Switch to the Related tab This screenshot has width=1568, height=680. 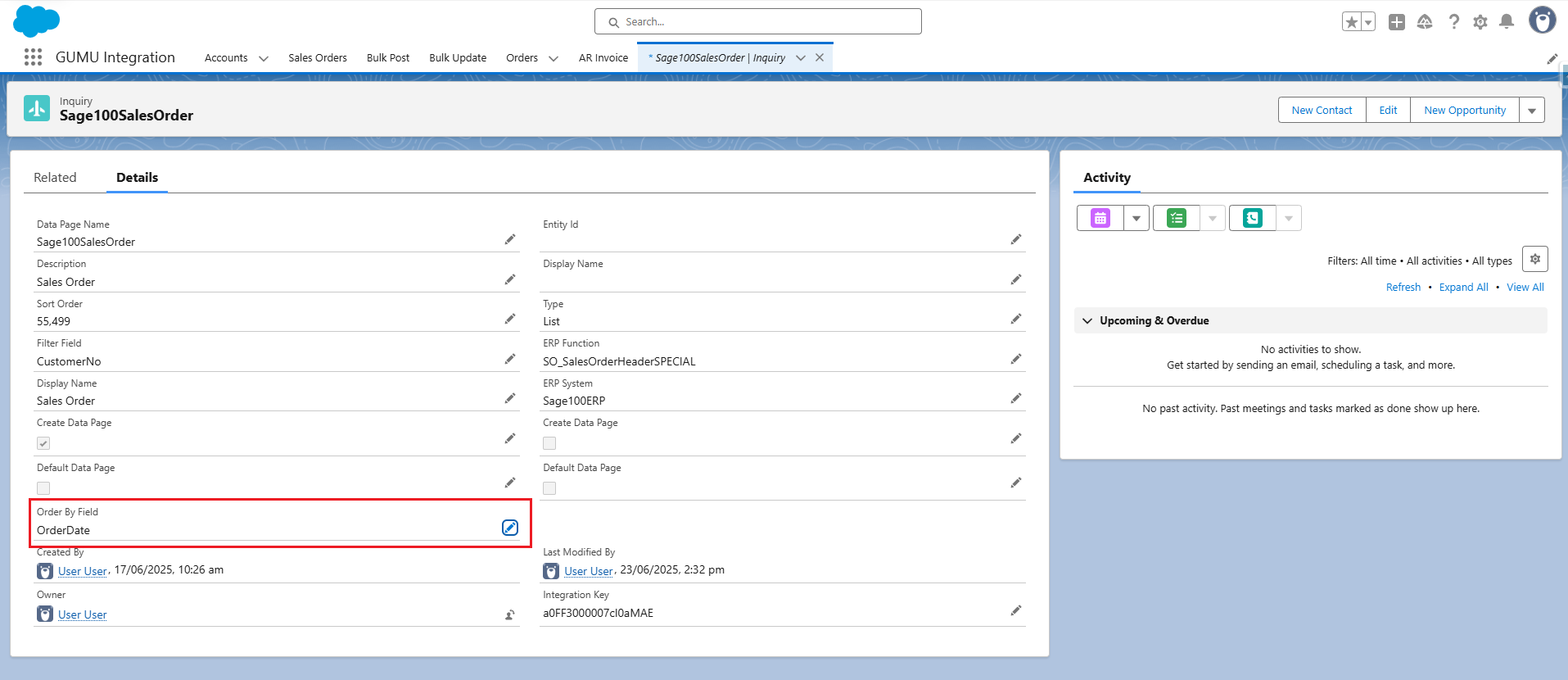(x=55, y=178)
